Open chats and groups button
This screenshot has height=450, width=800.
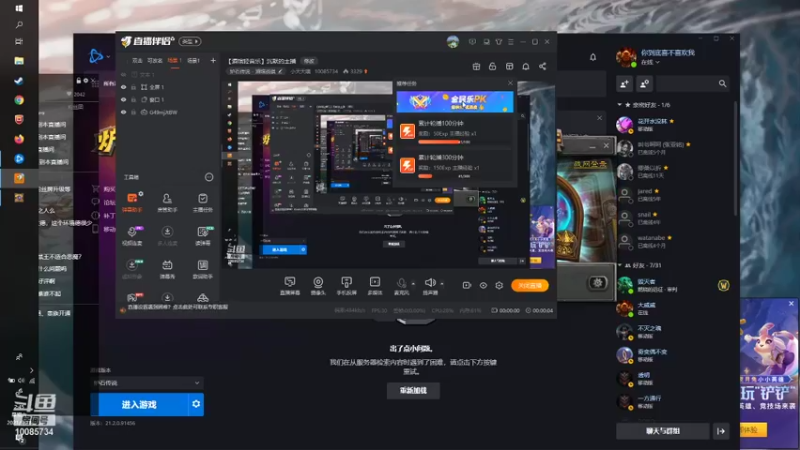coord(662,431)
